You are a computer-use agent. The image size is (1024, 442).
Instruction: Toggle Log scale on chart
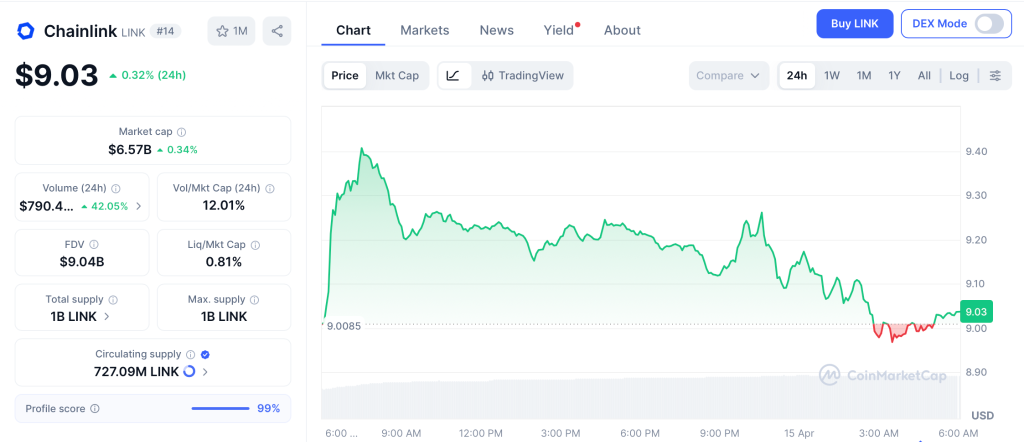pos(959,76)
